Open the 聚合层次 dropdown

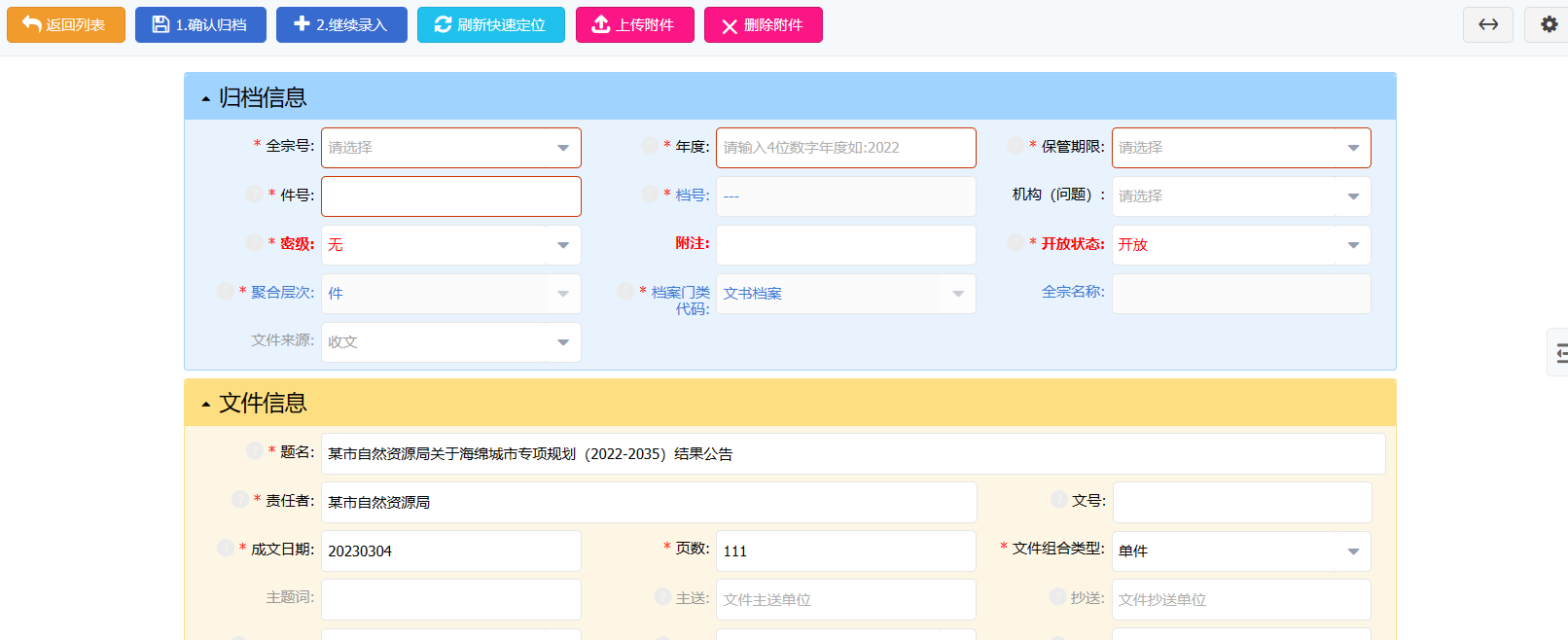coord(451,294)
